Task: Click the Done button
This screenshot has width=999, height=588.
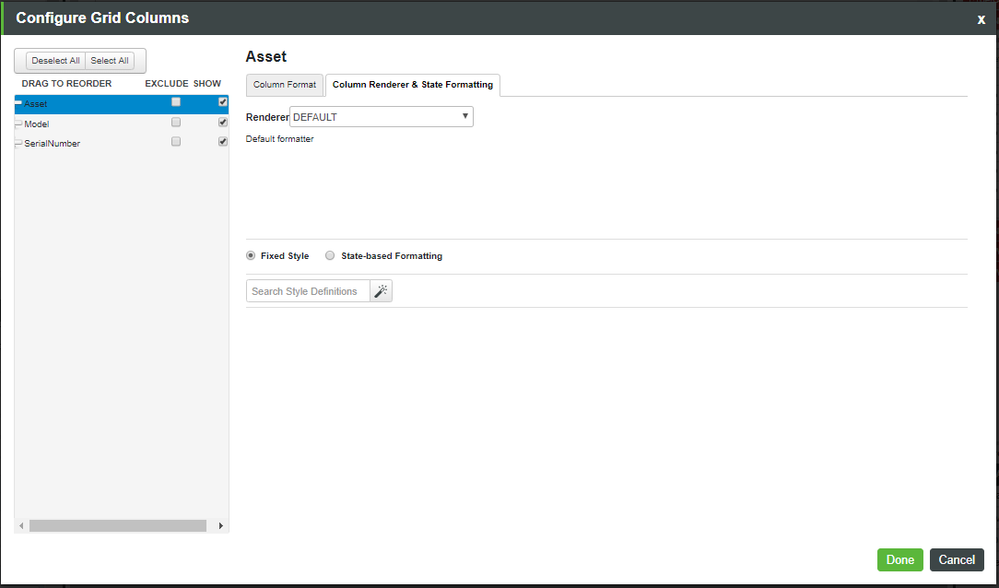Action: click(x=899, y=560)
